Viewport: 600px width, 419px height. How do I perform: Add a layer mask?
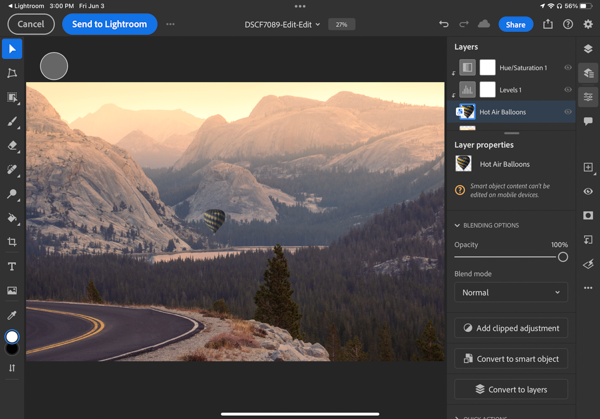(x=588, y=215)
